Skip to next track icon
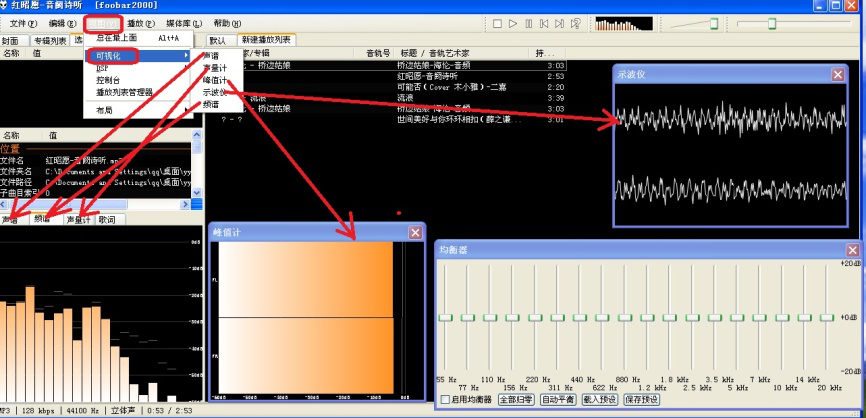Viewport: 866px width, 418px height. coord(557,22)
